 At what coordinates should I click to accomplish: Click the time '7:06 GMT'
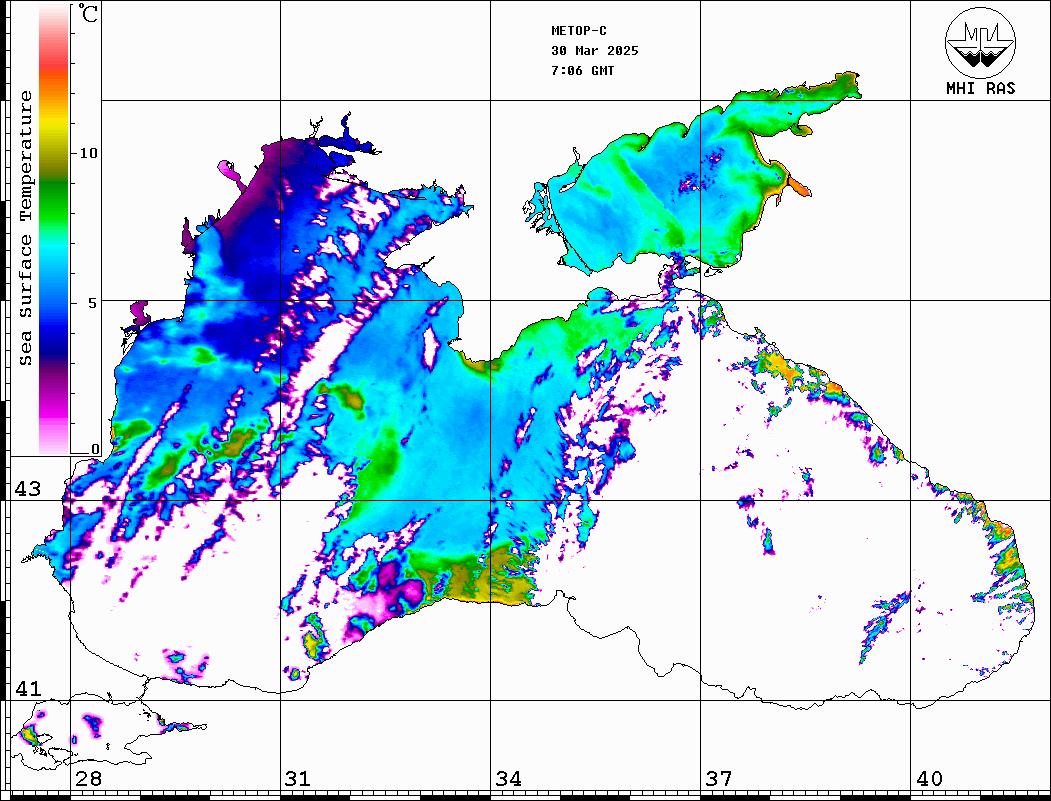point(582,71)
